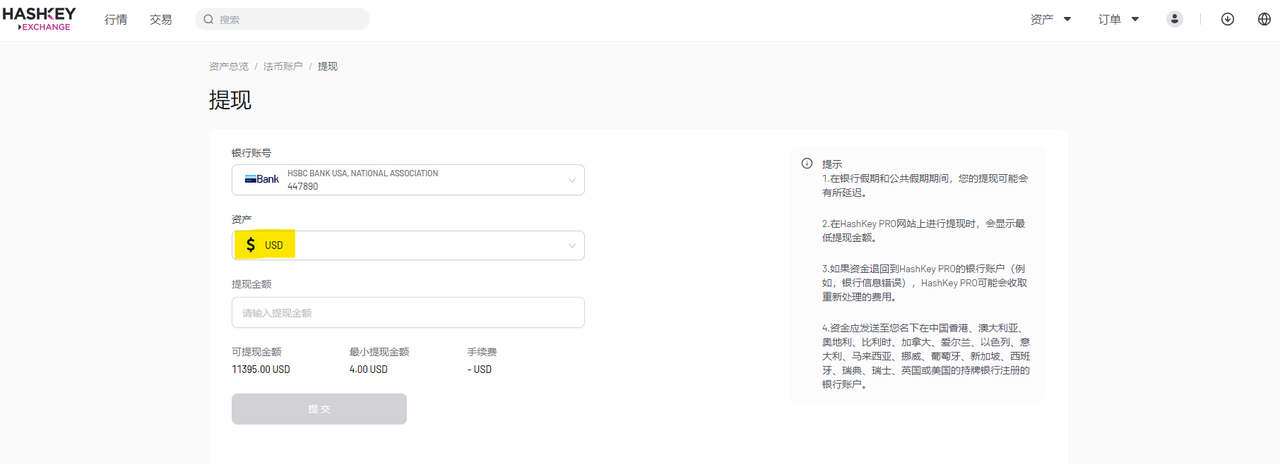The image size is (1280, 464).
Task: Open the 资产 menu in header
Action: pos(1051,19)
